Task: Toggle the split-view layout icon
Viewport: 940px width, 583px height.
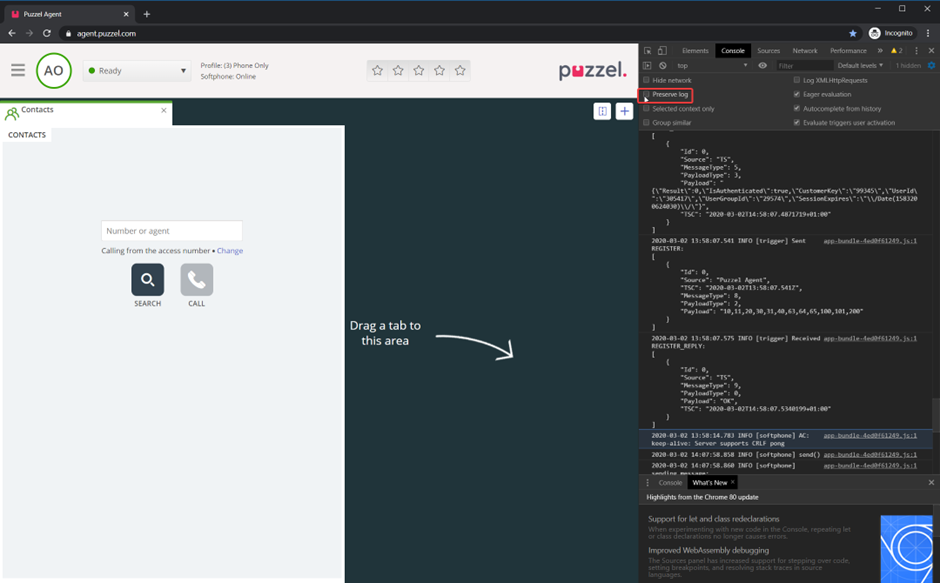Action: pos(602,111)
